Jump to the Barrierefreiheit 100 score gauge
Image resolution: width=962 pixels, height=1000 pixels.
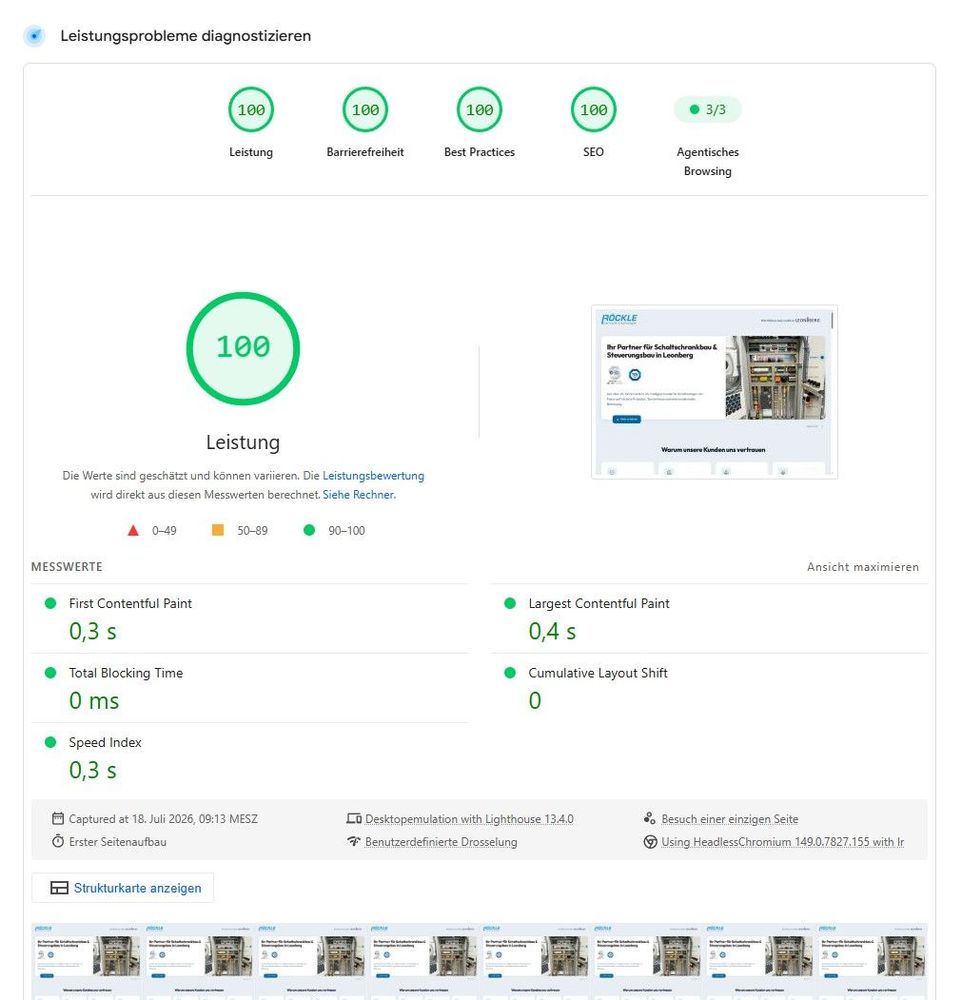click(x=365, y=110)
